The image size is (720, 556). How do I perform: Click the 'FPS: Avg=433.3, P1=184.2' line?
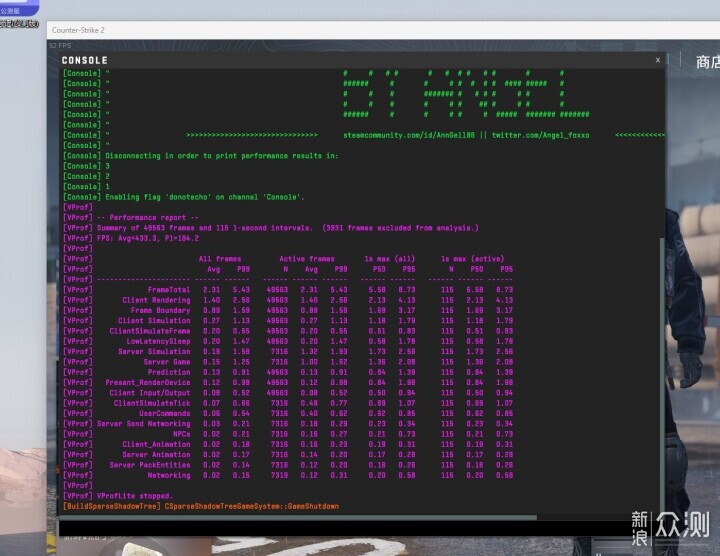147,238
